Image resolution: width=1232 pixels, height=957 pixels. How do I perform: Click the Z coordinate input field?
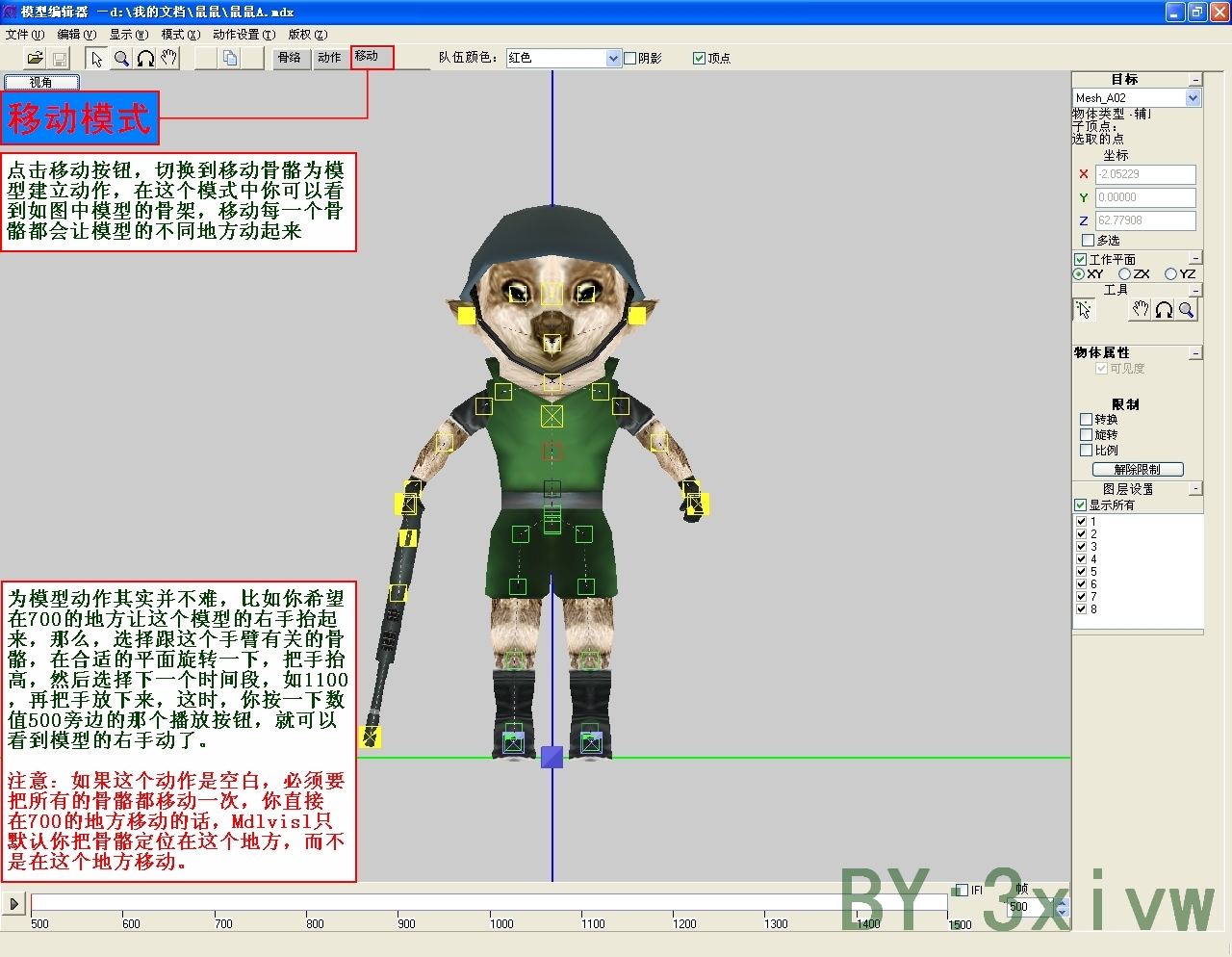(x=1145, y=220)
